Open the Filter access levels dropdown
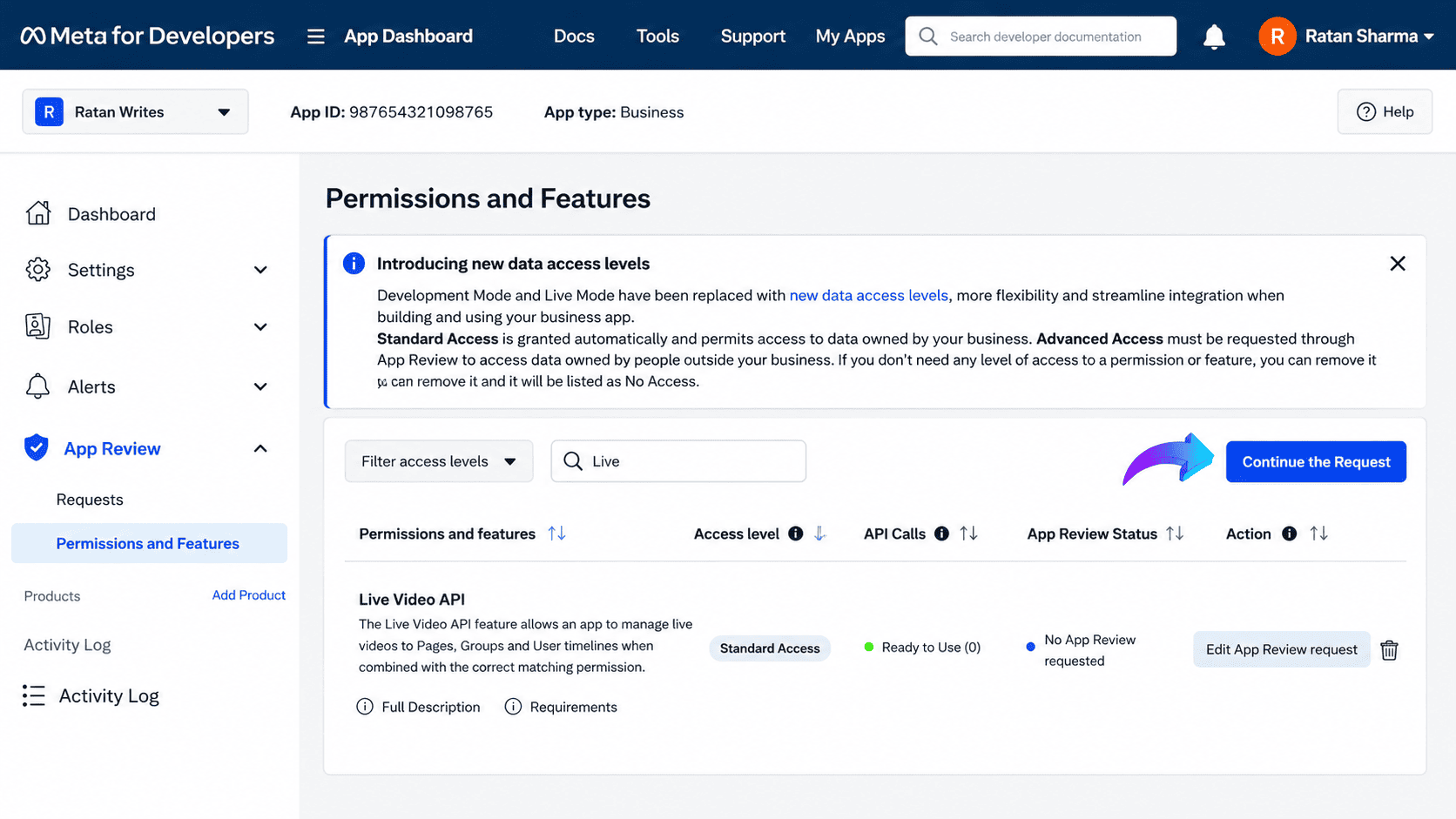The height and width of the screenshot is (819, 1456). tap(439, 461)
